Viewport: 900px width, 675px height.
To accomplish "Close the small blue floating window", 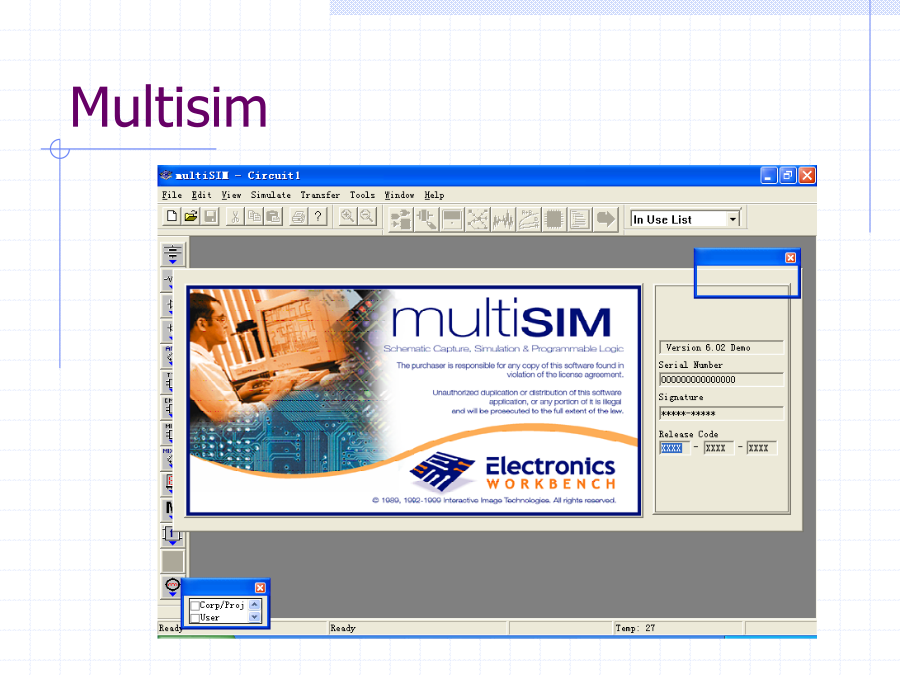I will (x=790, y=258).
